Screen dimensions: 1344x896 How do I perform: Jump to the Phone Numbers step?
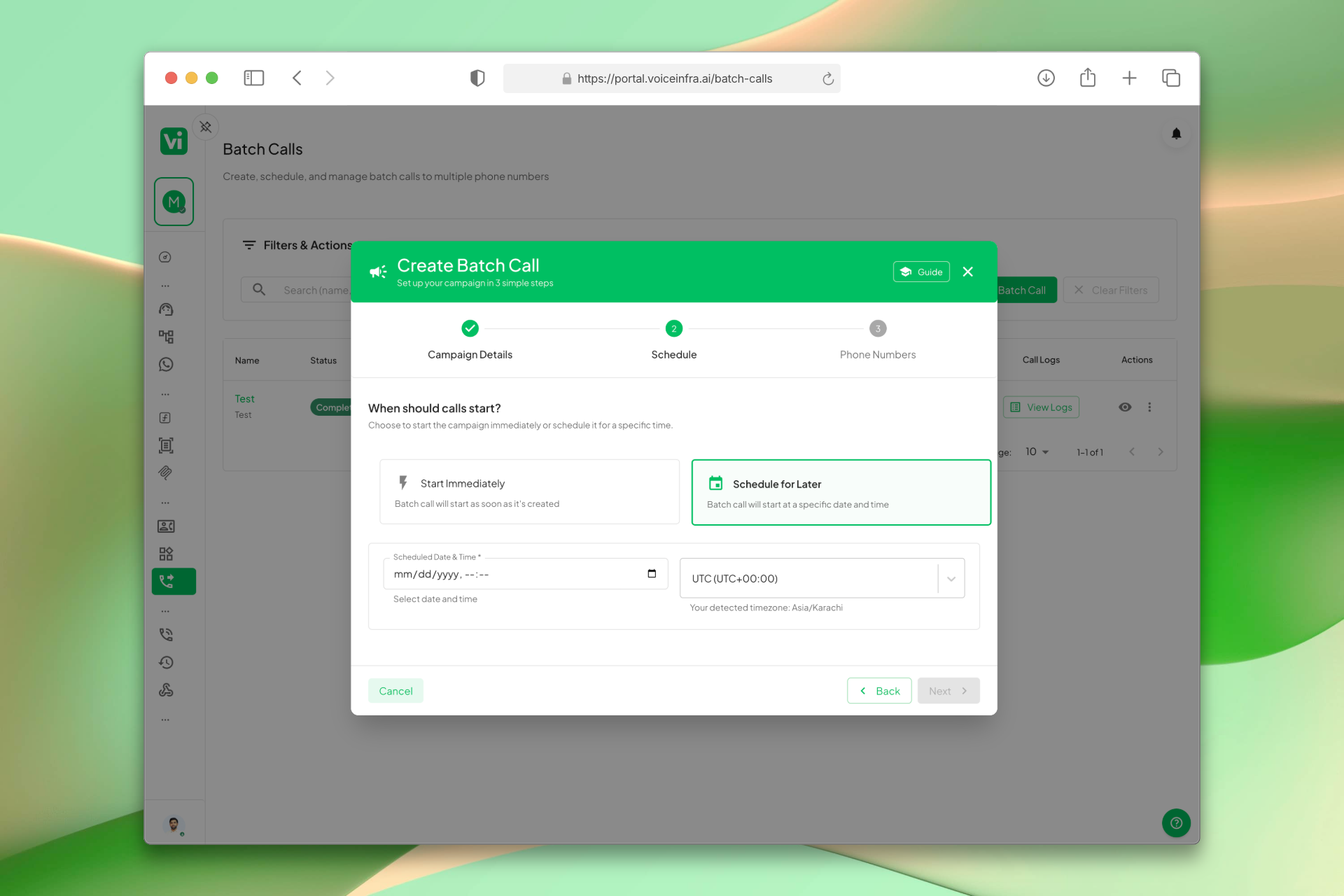tap(877, 340)
